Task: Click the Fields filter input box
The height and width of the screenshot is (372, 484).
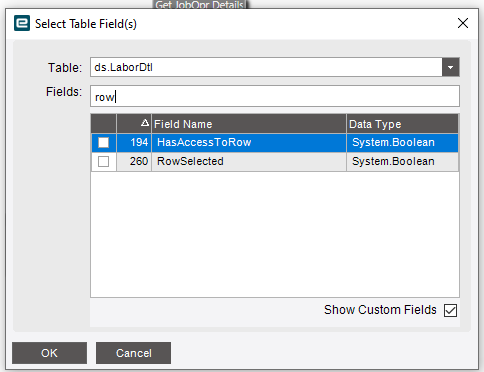Action: (x=275, y=96)
